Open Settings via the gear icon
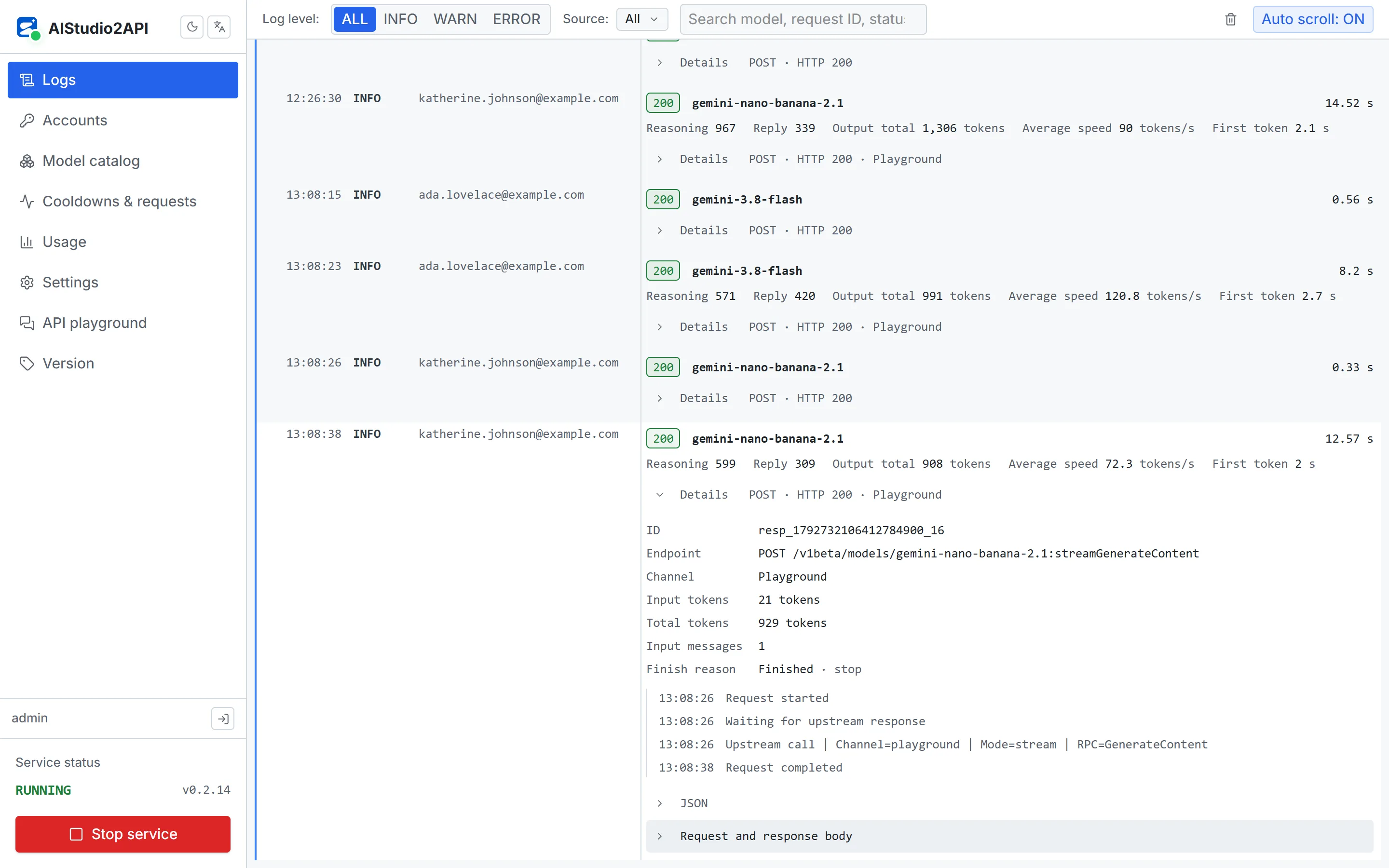The width and height of the screenshot is (1389, 868). tap(123, 283)
